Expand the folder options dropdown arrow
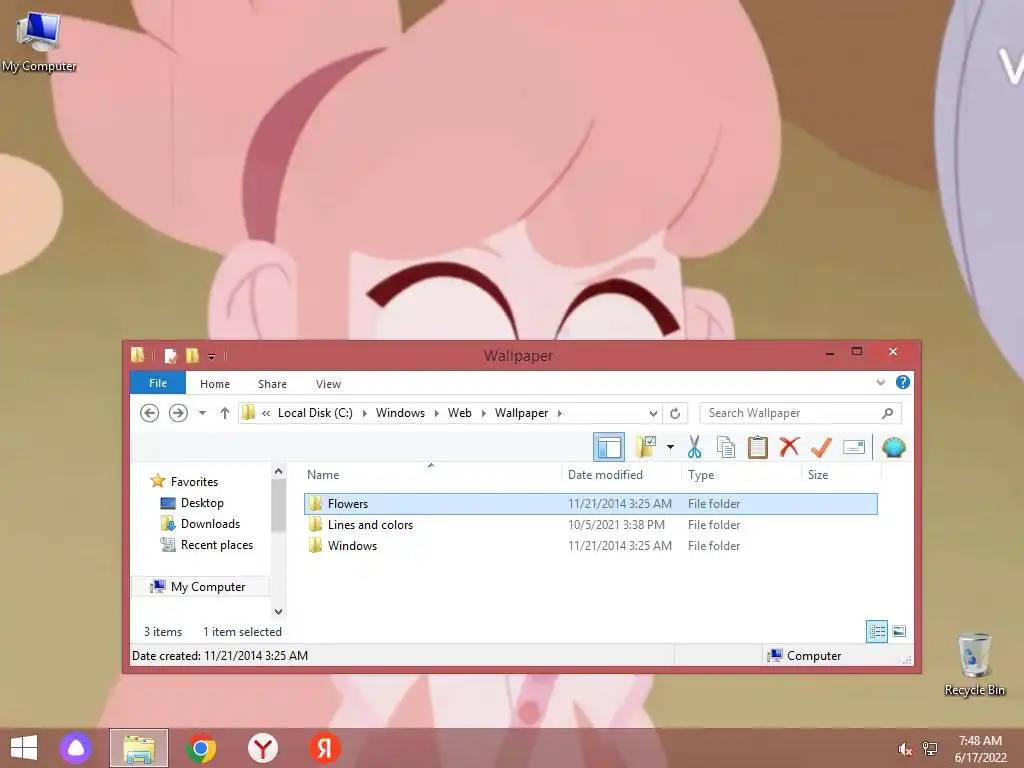1024x768 pixels. coord(670,447)
